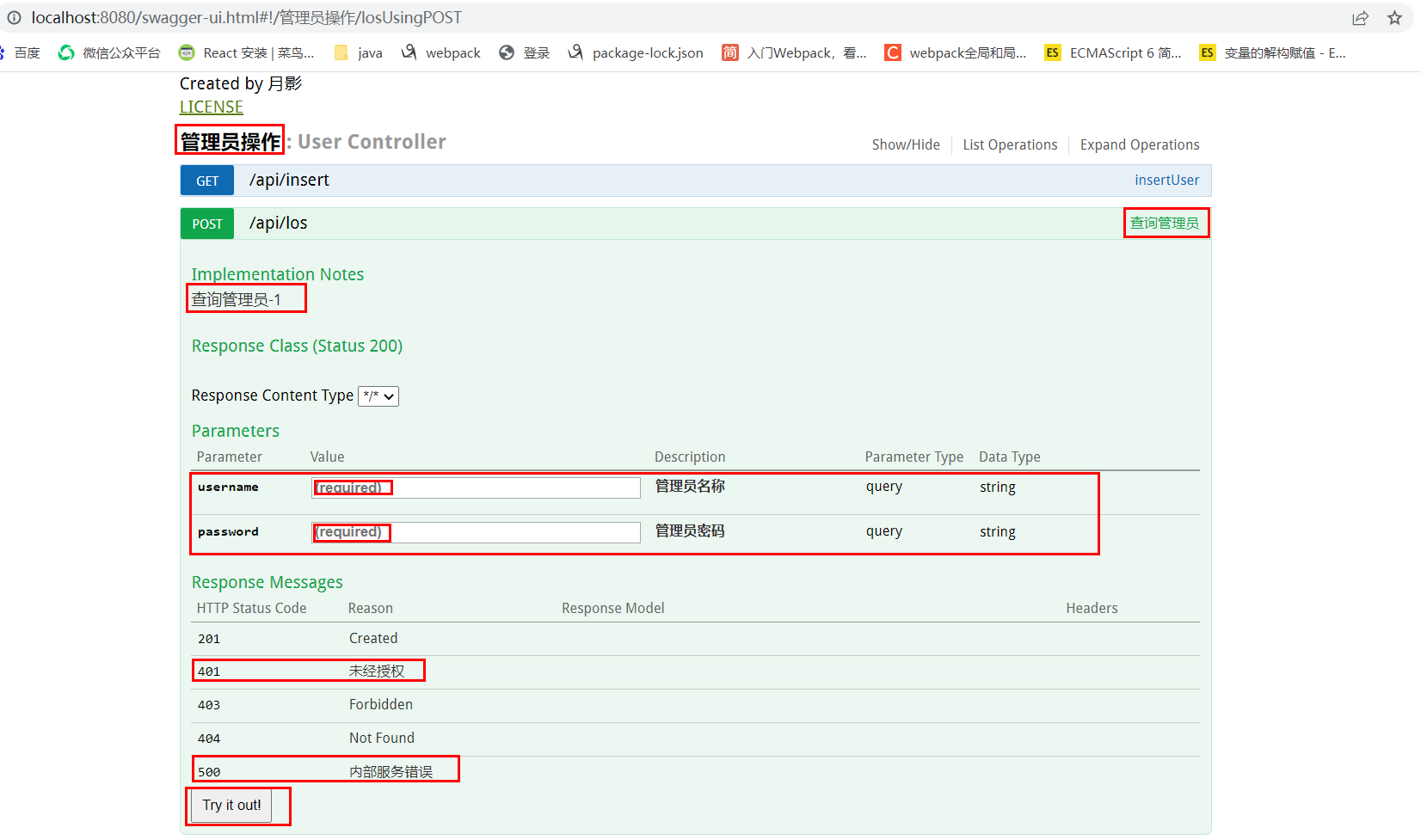Open the 百度 bookmark

[21, 53]
